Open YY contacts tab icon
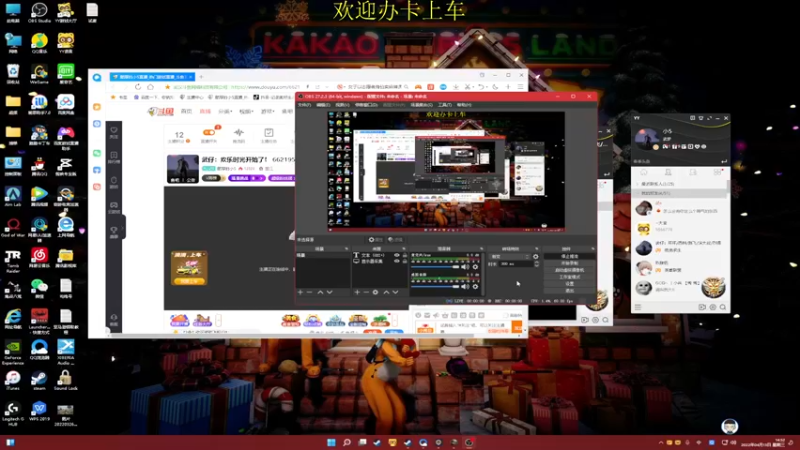The width and height of the screenshot is (800, 450). pyautogui.click(x=668, y=172)
